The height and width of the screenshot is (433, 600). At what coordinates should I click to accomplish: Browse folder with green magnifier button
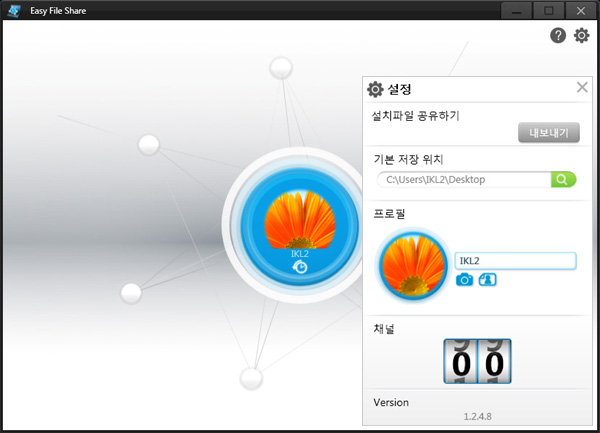563,179
